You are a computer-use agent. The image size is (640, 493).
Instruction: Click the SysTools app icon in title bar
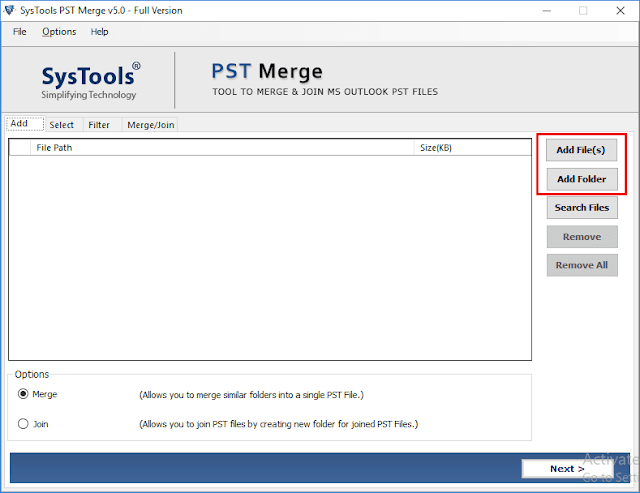[9, 10]
